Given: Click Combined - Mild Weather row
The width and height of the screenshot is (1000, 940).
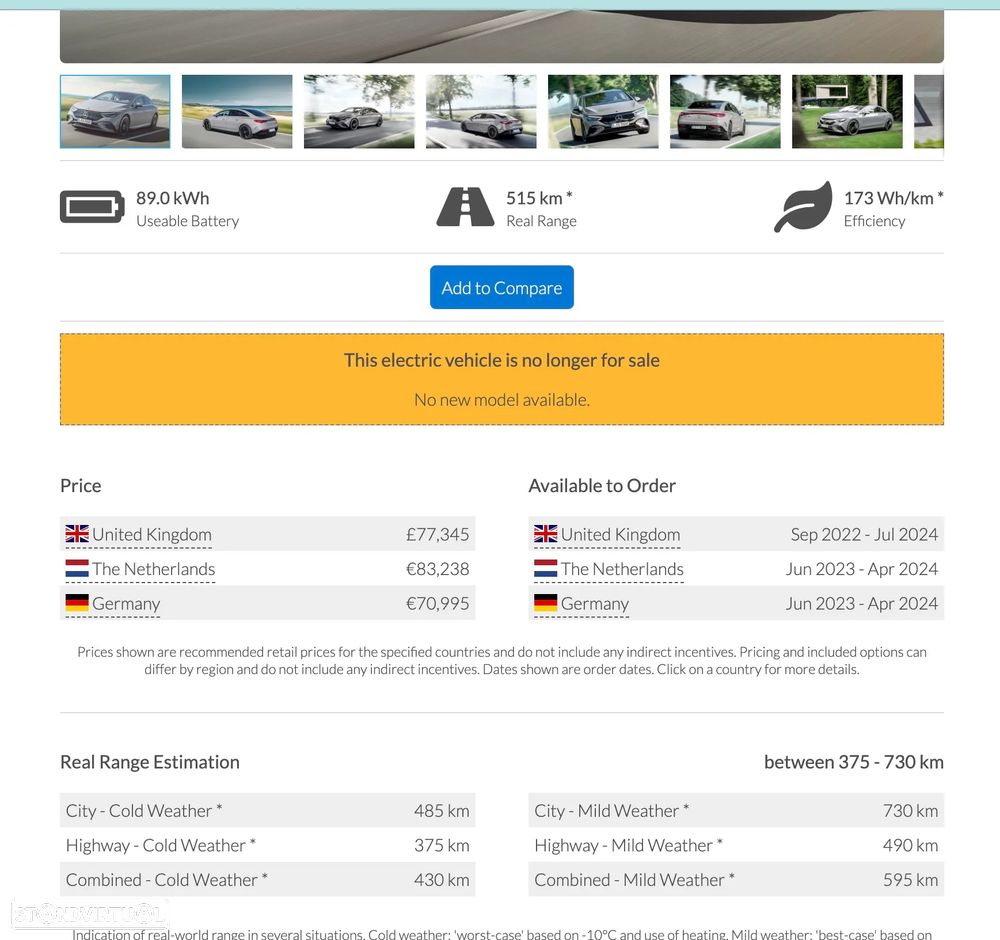Looking at the screenshot, I should pyautogui.click(x=736, y=879).
